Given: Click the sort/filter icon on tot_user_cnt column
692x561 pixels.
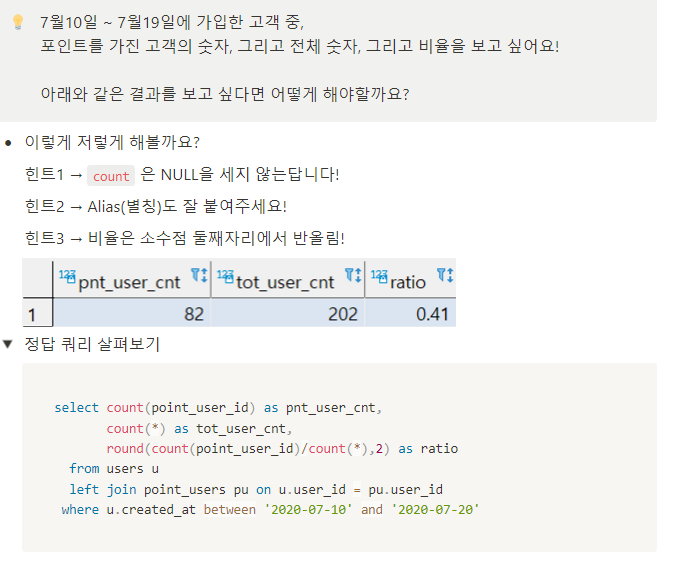Looking at the screenshot, I should click(353, 275).
